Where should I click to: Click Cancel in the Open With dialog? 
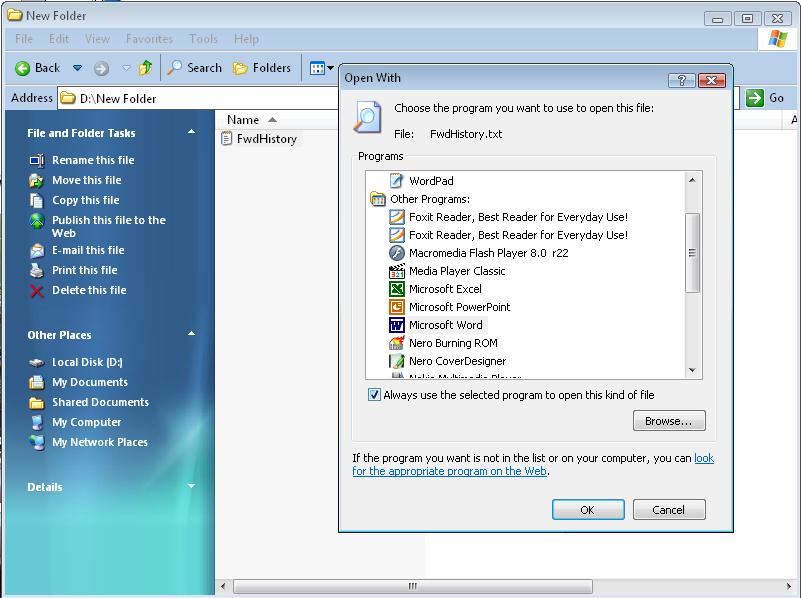[x=669, y=510]
